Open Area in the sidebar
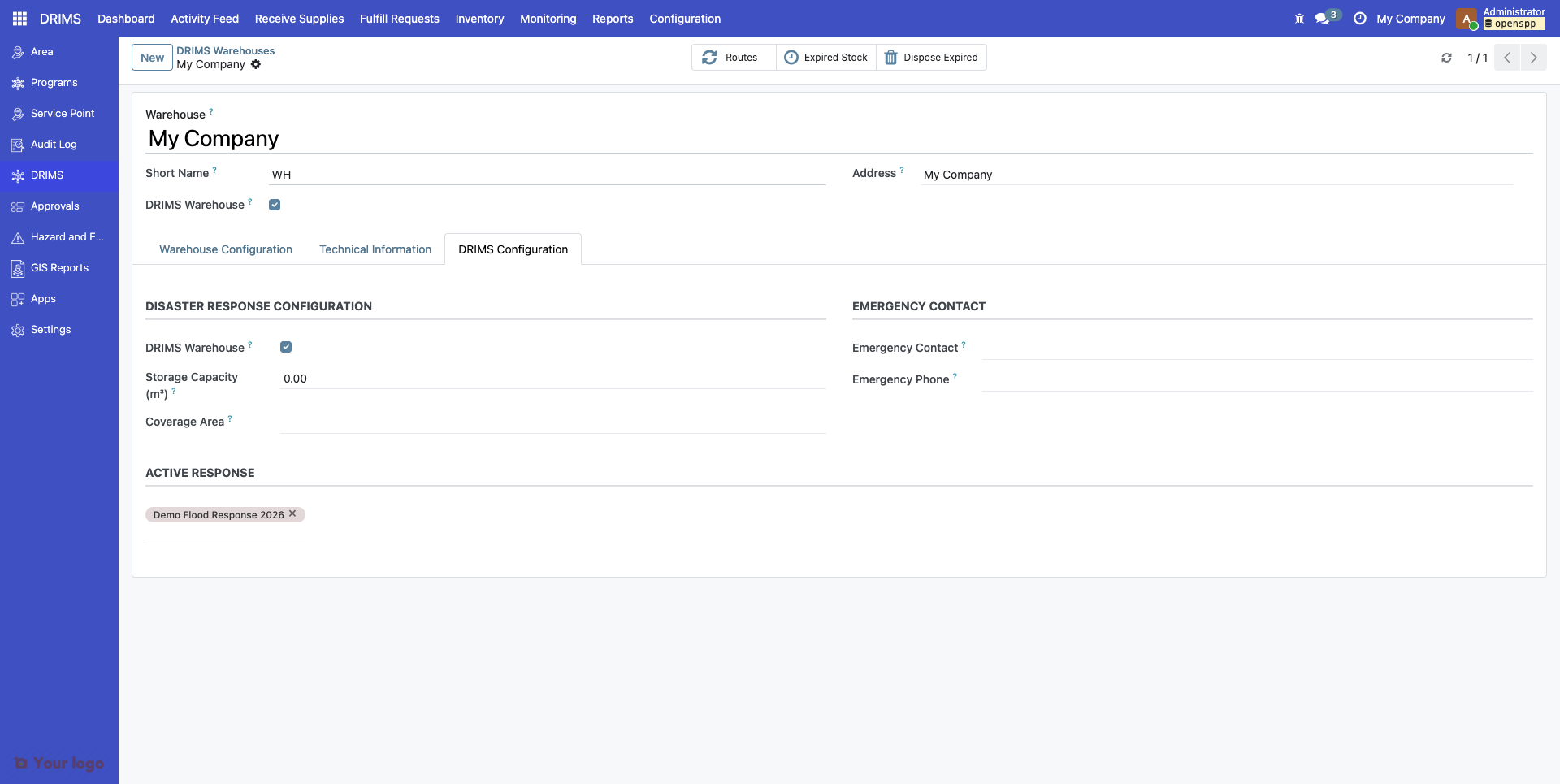1560x784 pixels. click(x=59, y=52)
